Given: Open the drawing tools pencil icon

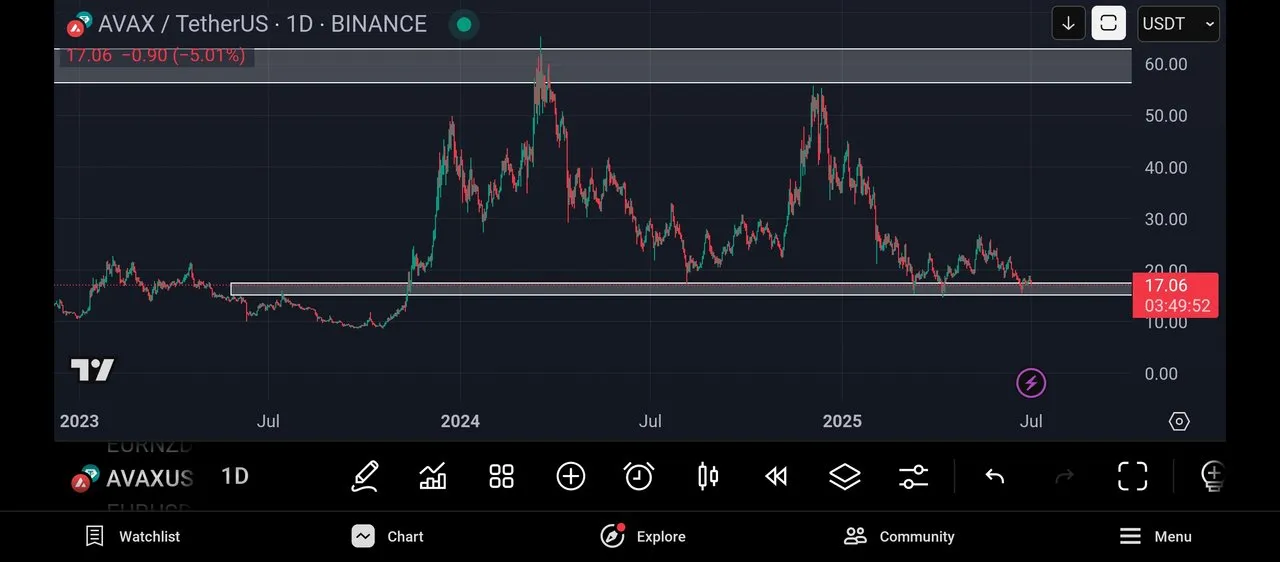Looking at the screenshot, I should point(365,476).
